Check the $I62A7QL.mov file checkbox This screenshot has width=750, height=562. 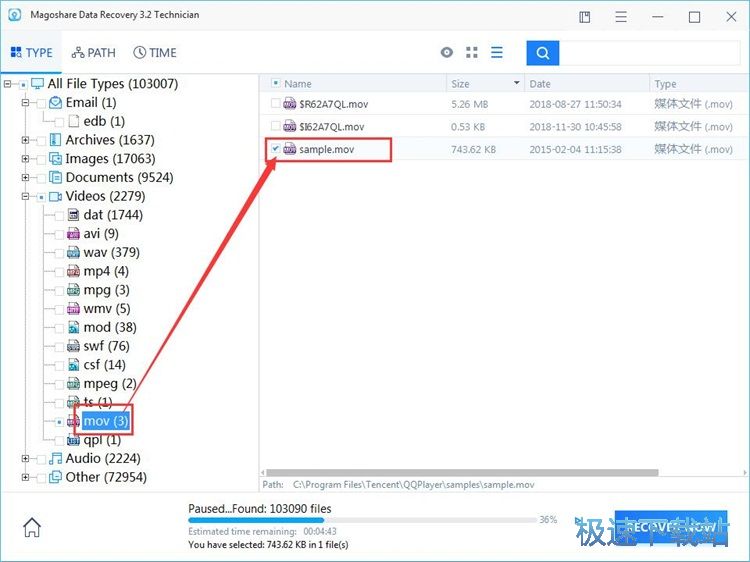point(276,126)
